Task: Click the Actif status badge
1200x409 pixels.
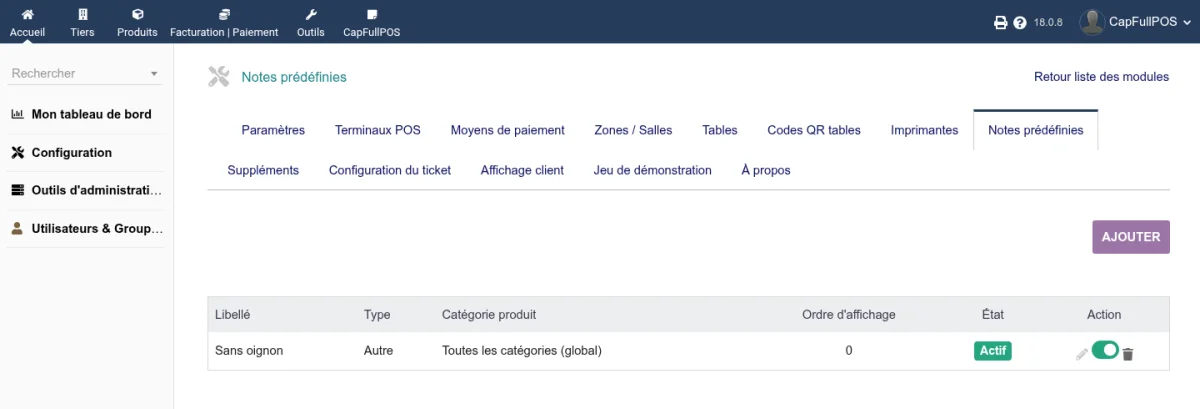Action: (993, 351)
